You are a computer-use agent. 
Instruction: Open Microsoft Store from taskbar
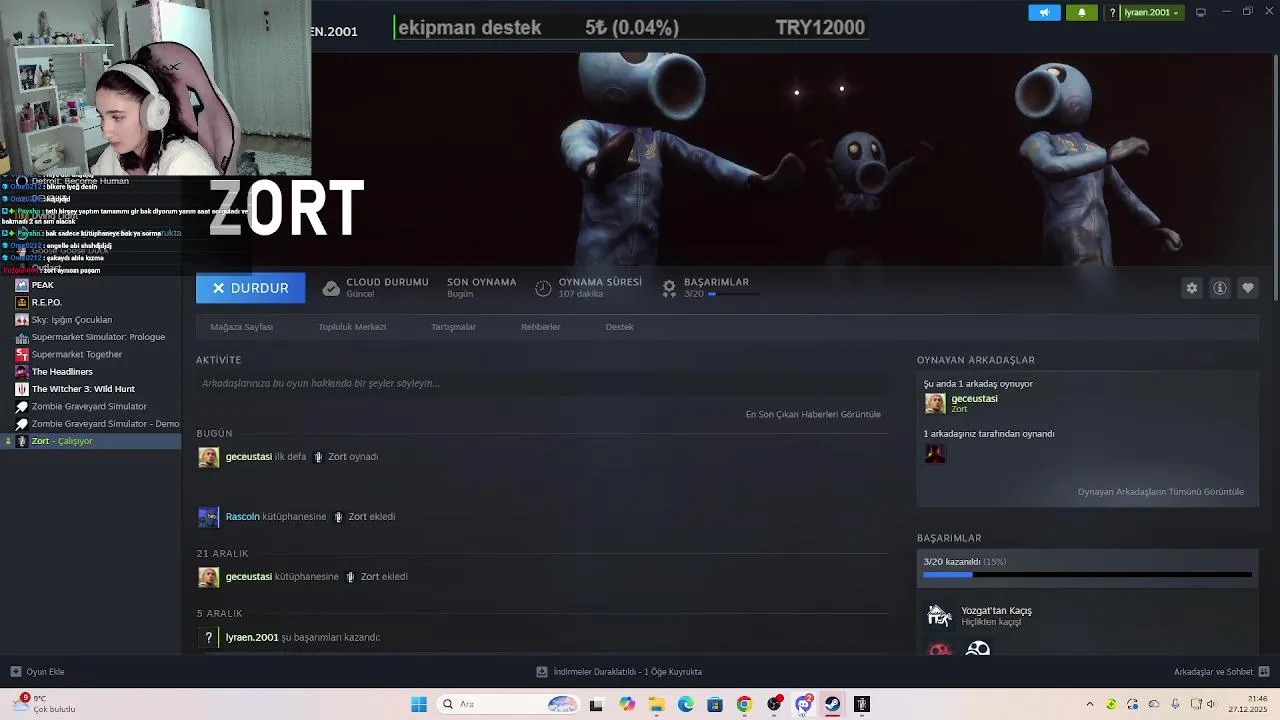pyautogui.click(x=715, y=704)
